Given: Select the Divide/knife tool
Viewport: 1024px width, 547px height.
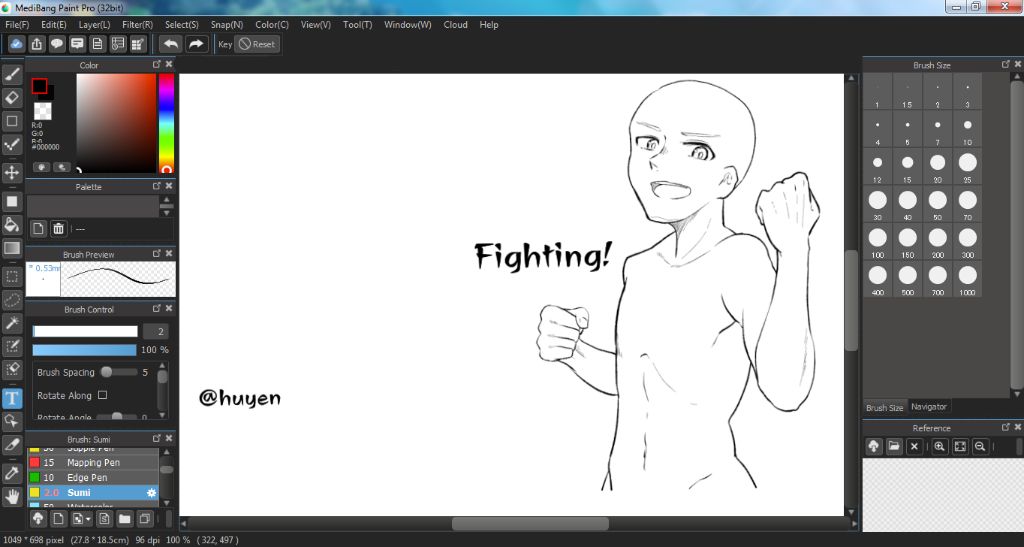Looking at the screenshot, I should 12,445.
